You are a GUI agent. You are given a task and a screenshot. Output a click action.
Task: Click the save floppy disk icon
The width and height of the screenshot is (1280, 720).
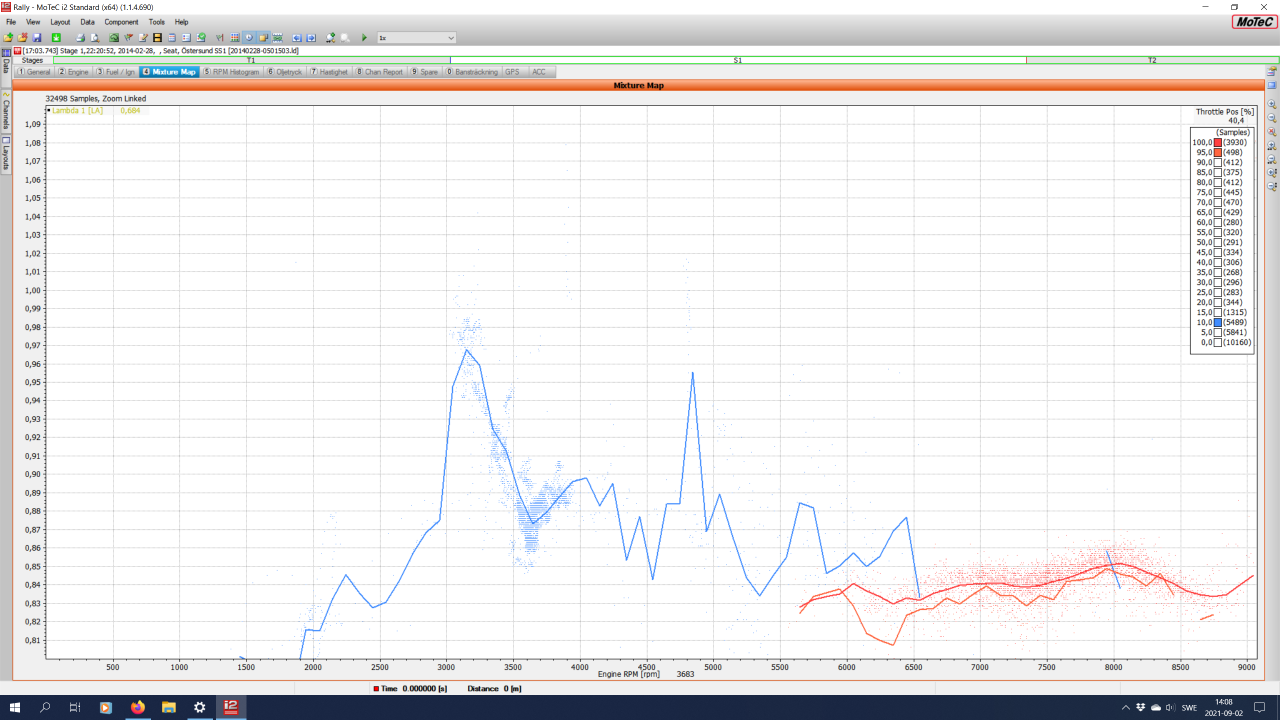point(37,37)
